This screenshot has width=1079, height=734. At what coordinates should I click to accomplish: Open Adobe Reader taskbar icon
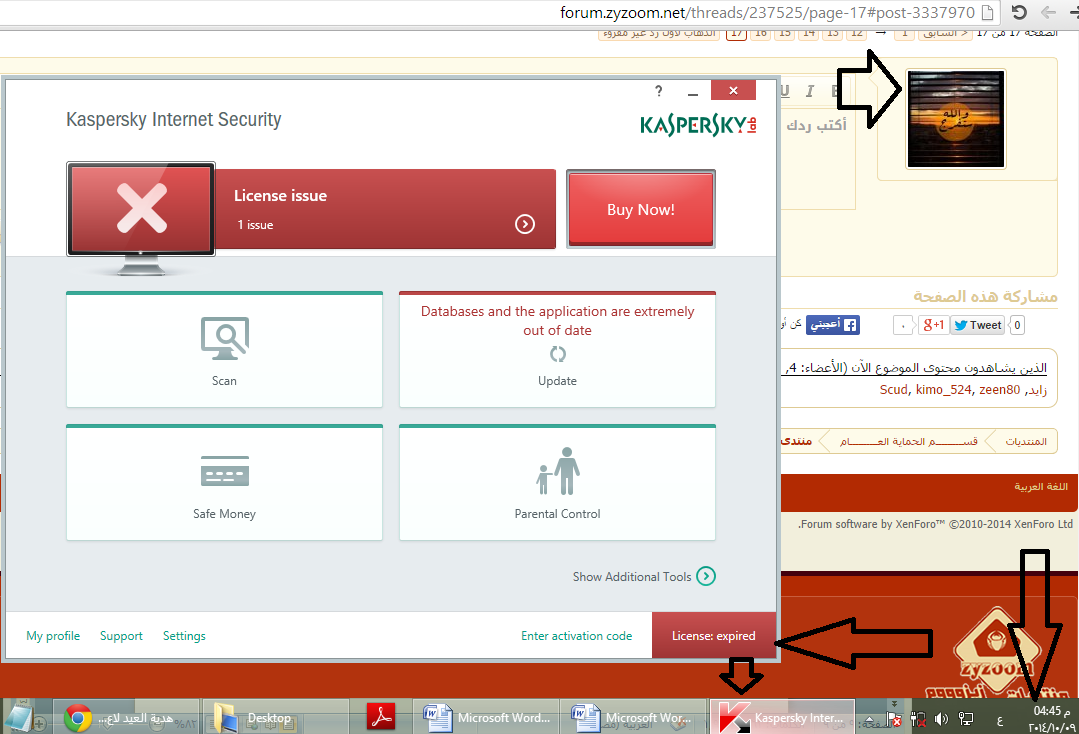coord(382,717)
